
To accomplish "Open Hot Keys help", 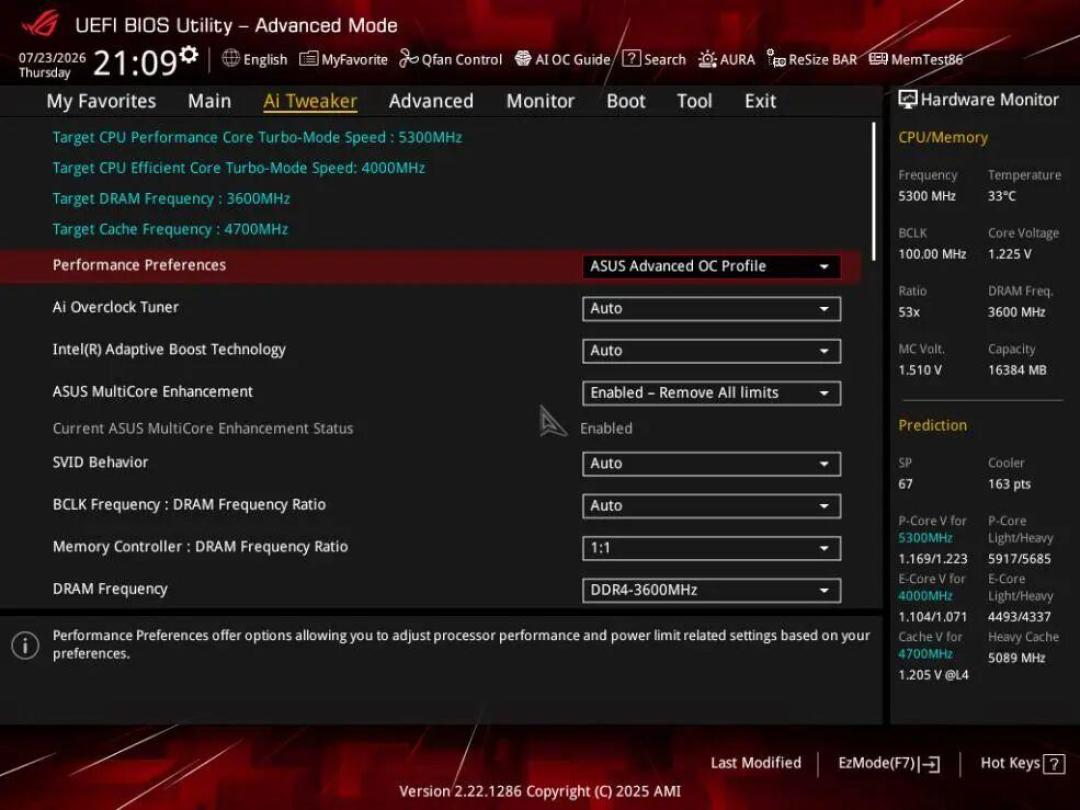I will (1022, 763).
